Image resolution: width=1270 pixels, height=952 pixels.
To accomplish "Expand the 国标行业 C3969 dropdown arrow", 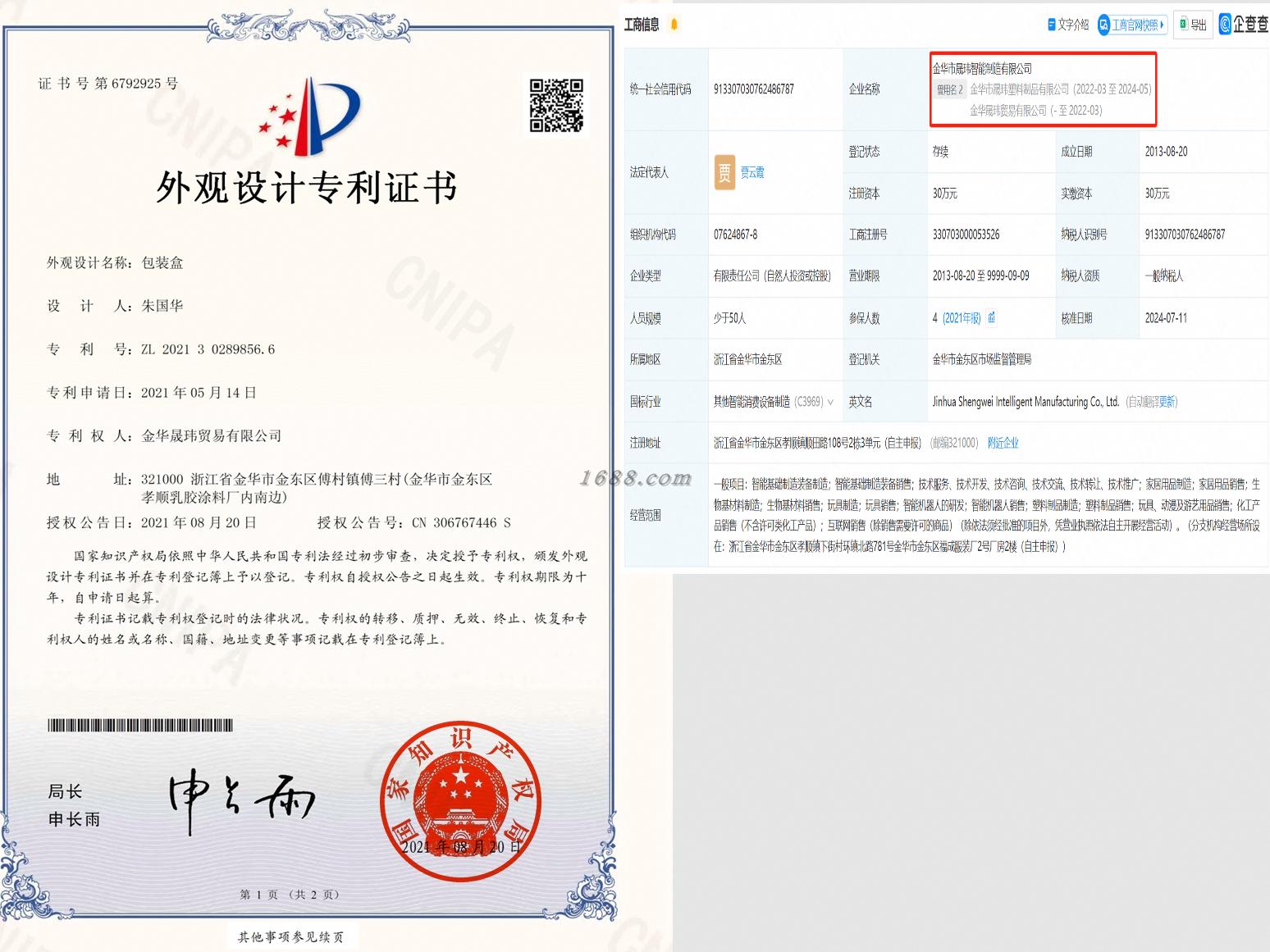I will [x=830, y=402].
